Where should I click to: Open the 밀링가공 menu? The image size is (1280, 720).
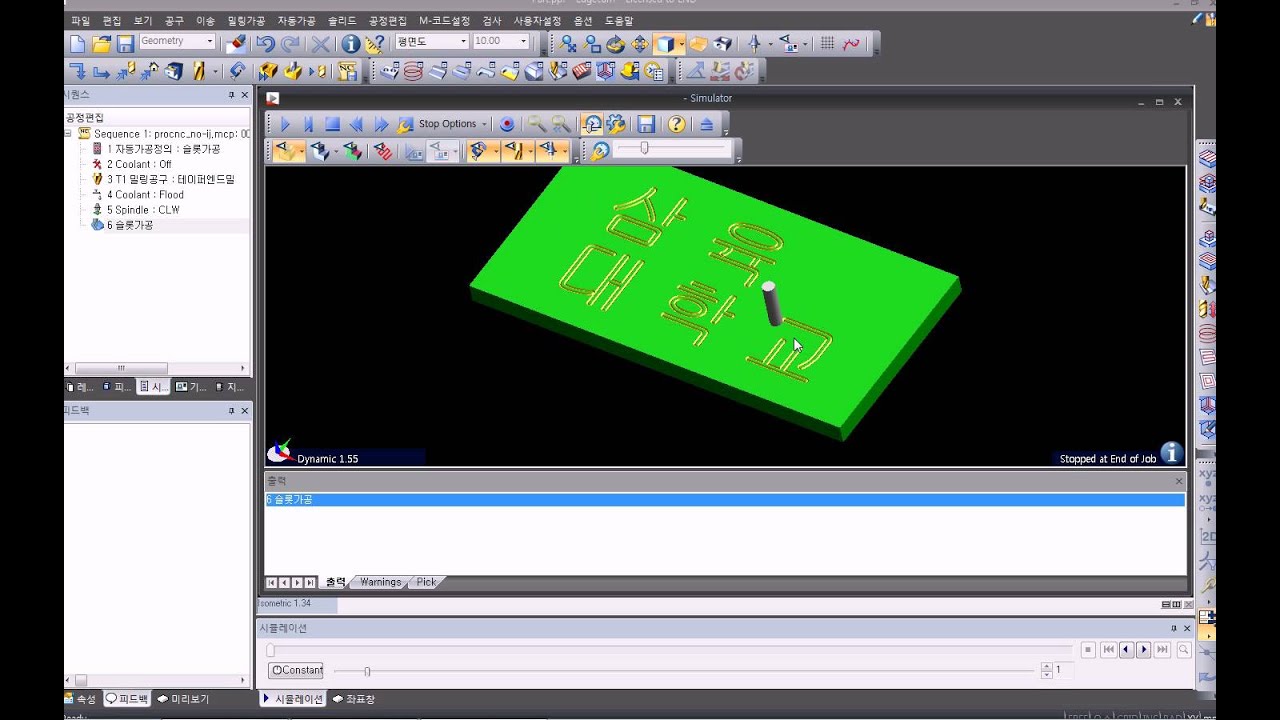tap(246, 20)
